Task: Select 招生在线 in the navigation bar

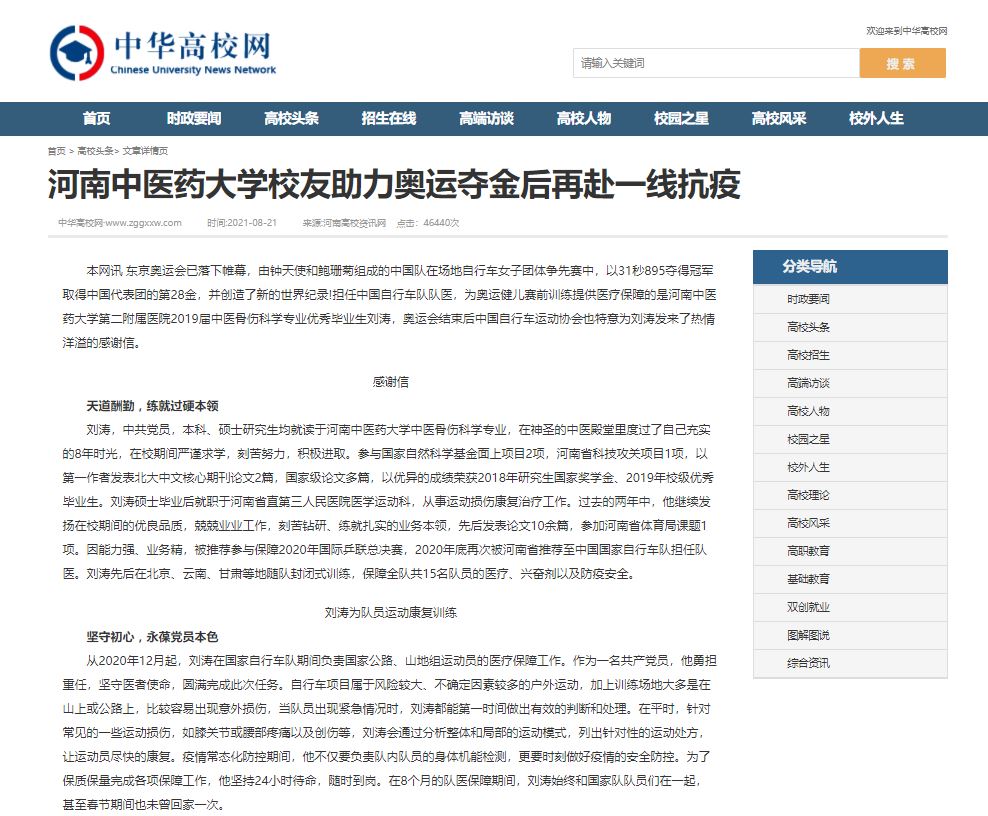Action: (x=388, y=118)
